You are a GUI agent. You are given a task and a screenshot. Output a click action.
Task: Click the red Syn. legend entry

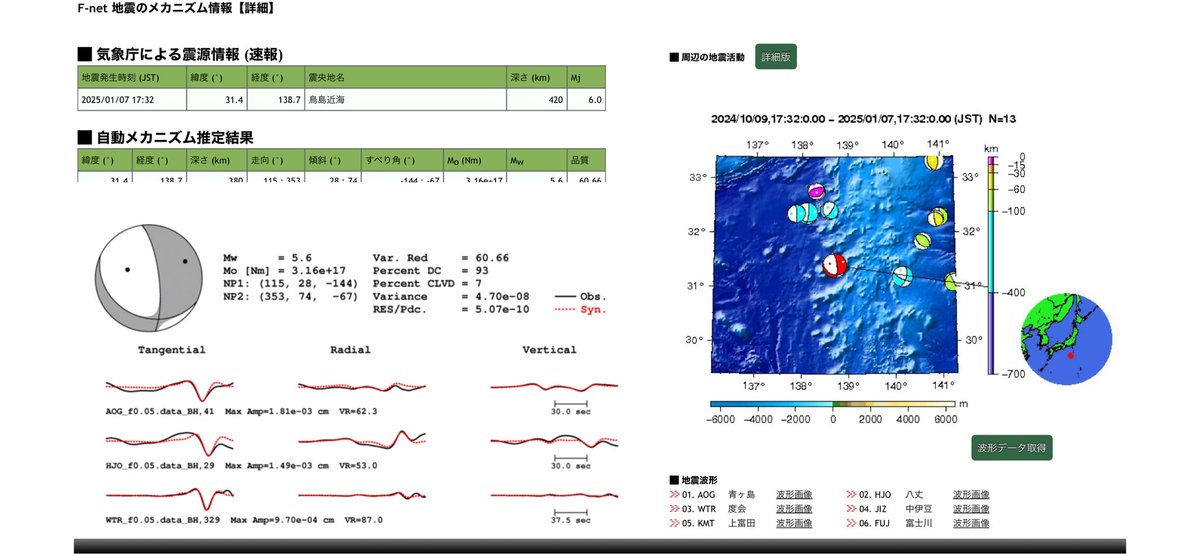tap(581, 310)
